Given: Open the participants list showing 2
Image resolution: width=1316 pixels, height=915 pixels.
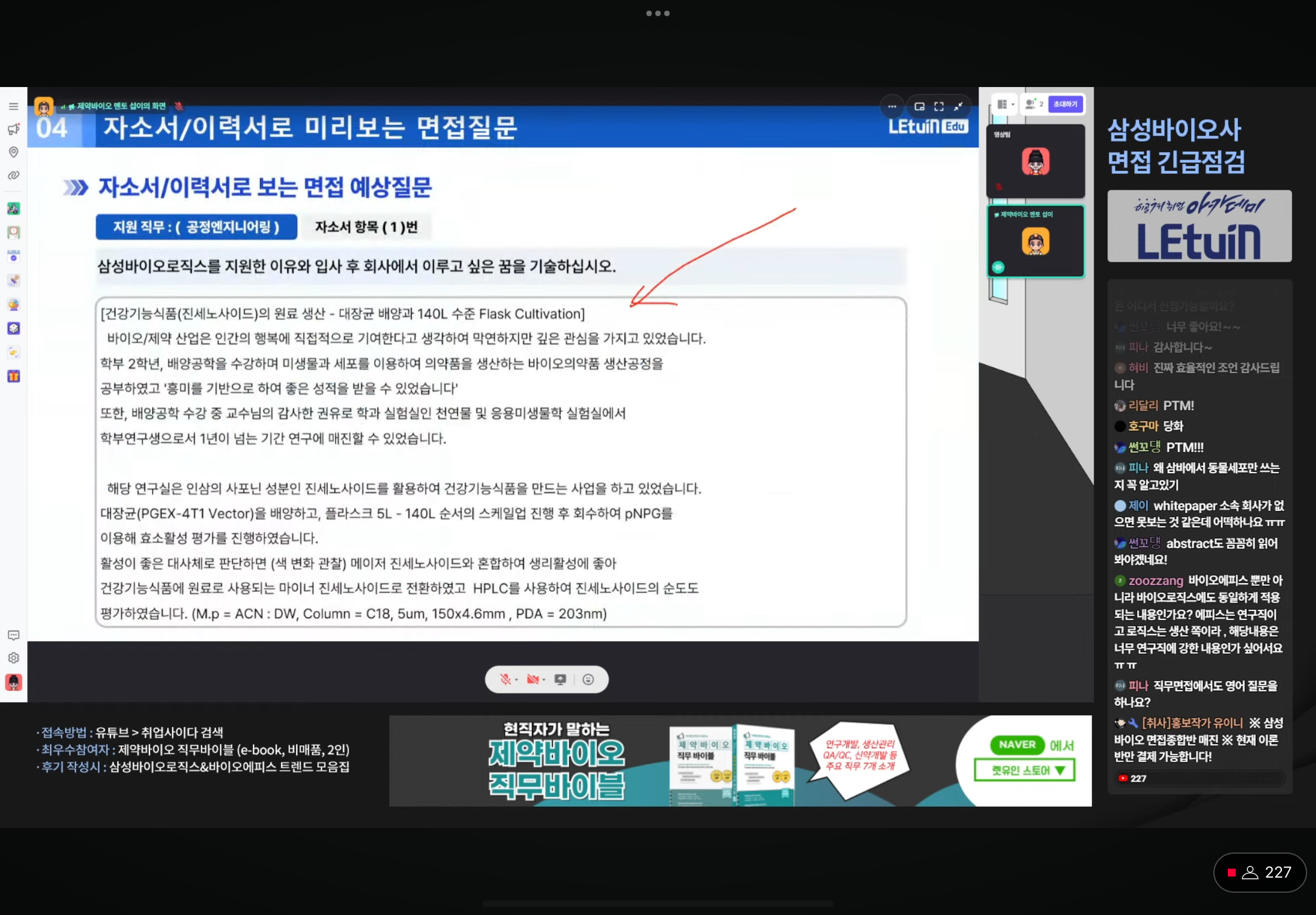Looking at the screenshot, I should (x=1033, y=104).
